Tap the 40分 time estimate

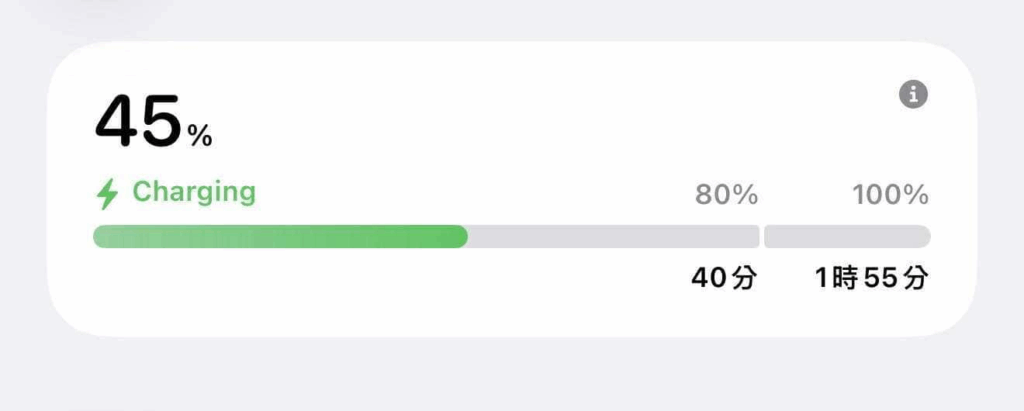(x=724, y=279)
